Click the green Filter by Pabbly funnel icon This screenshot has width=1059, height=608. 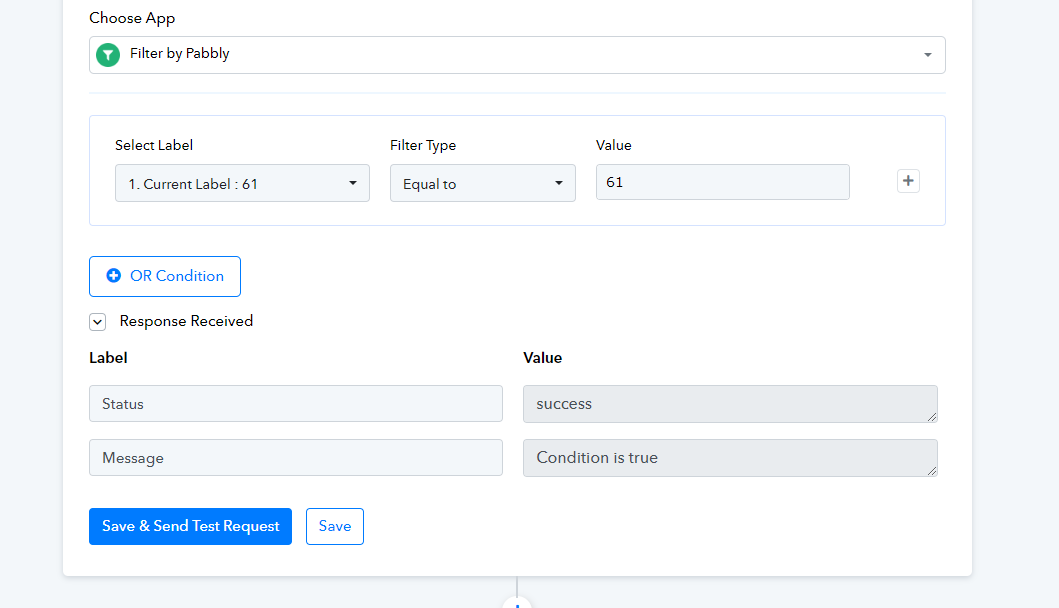pos(108,55)
